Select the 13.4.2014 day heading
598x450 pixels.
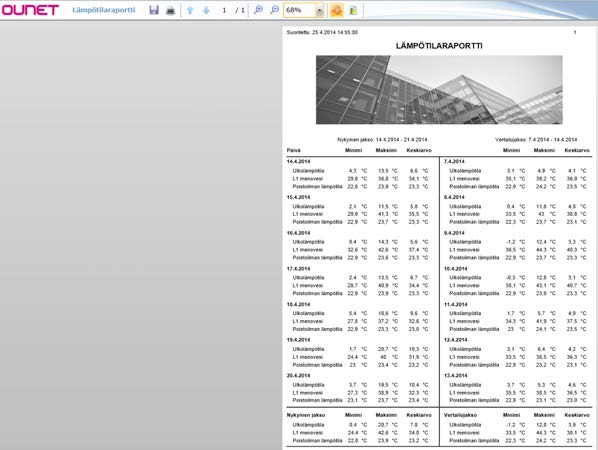(x=455, y=376)
